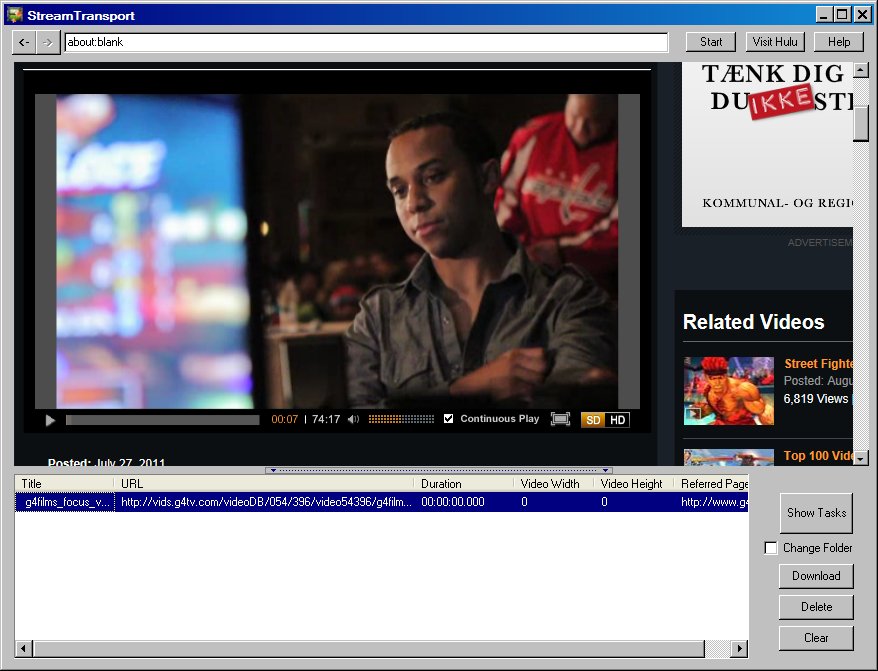Click the vids.g4tv.com URL cell
Image resolution: width=878 pixels, height=671 pixels.
(266, 502)
